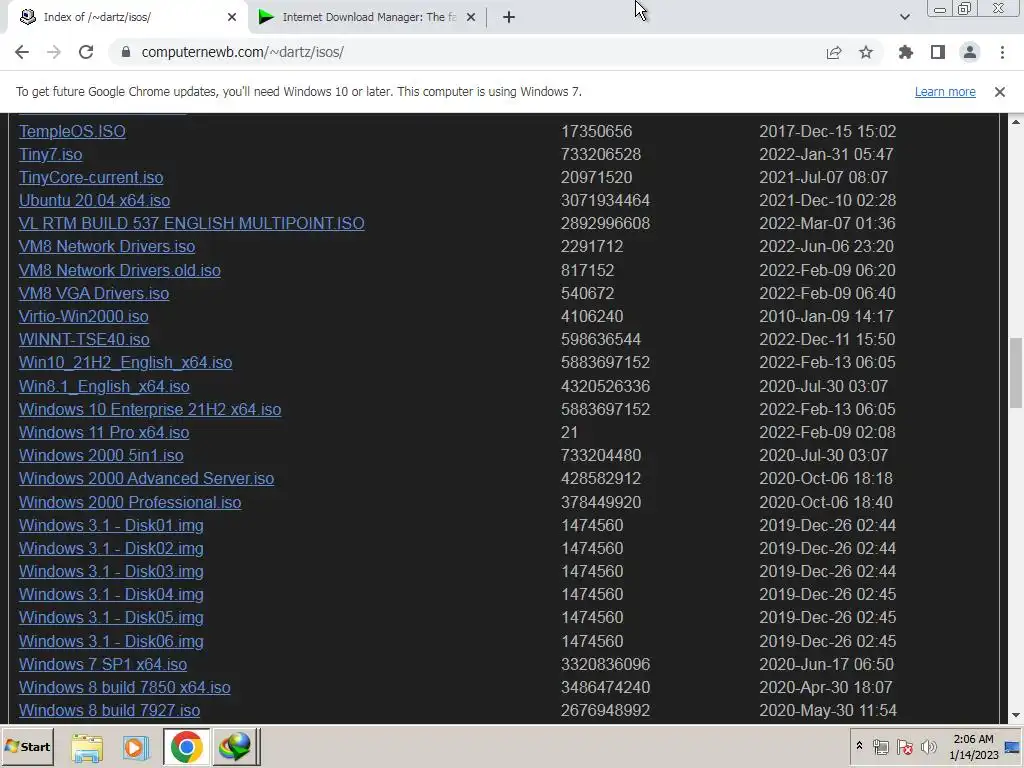Screen dimensions: 1024x768
Task: Open the volume speaker tray icon
Action: (928, 746)
